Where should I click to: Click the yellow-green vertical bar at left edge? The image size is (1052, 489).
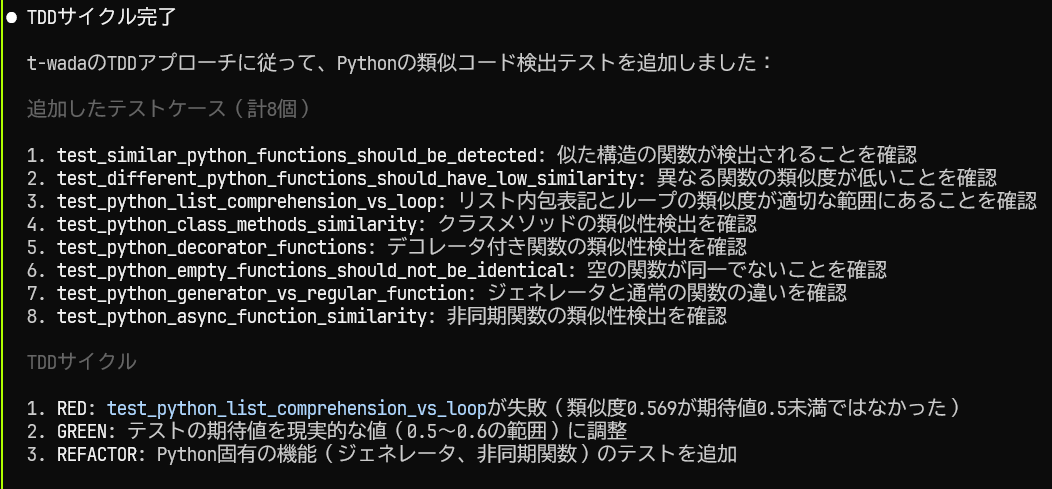(x=2, y=244)
